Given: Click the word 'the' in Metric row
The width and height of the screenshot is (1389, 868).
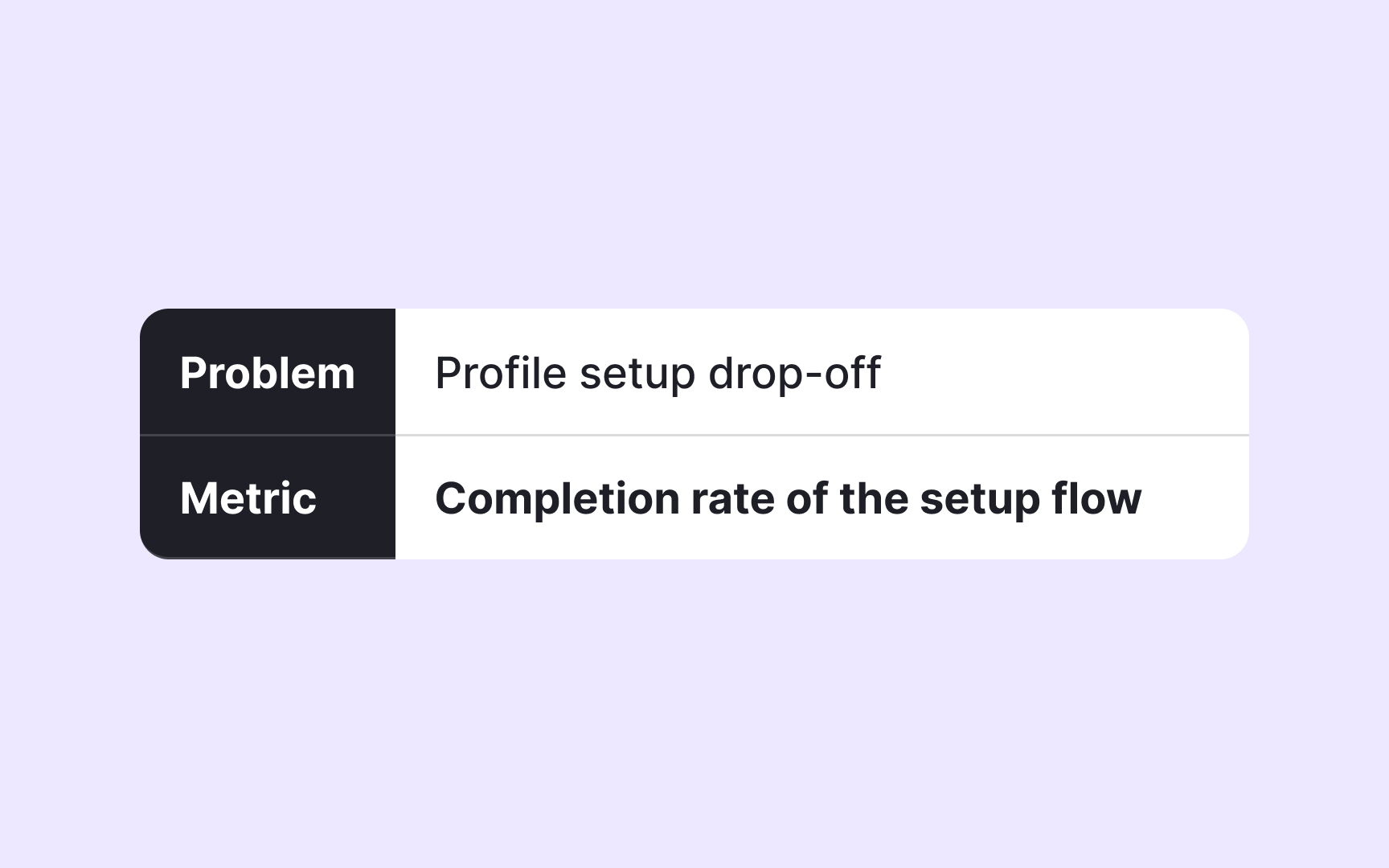Looking at the screenshot, I should click(874, 498).
